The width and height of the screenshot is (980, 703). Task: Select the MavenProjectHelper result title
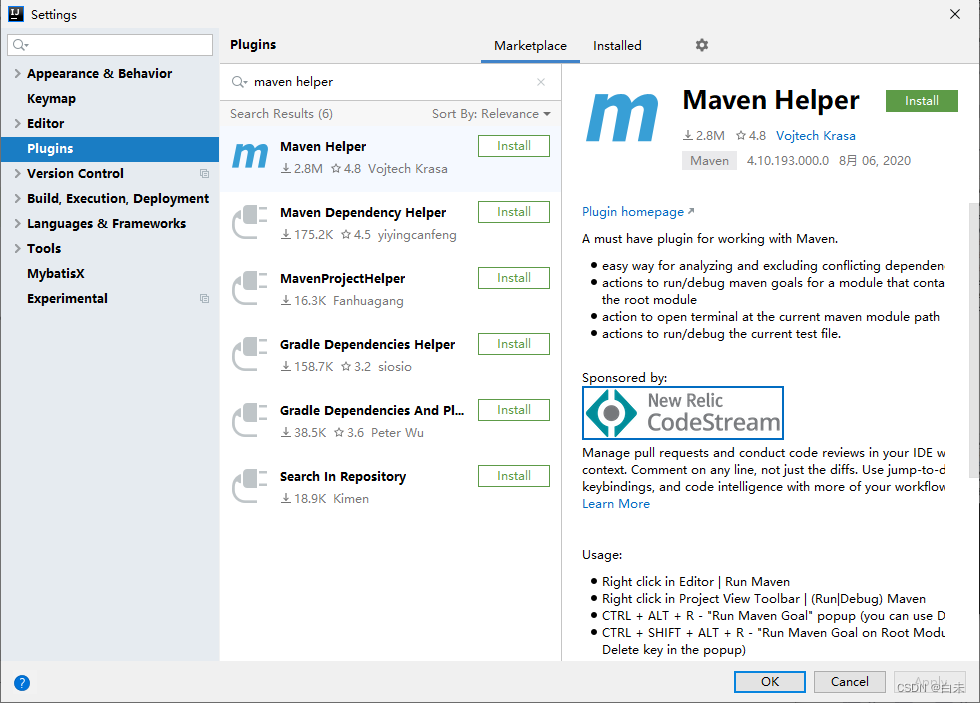[342, 279]
